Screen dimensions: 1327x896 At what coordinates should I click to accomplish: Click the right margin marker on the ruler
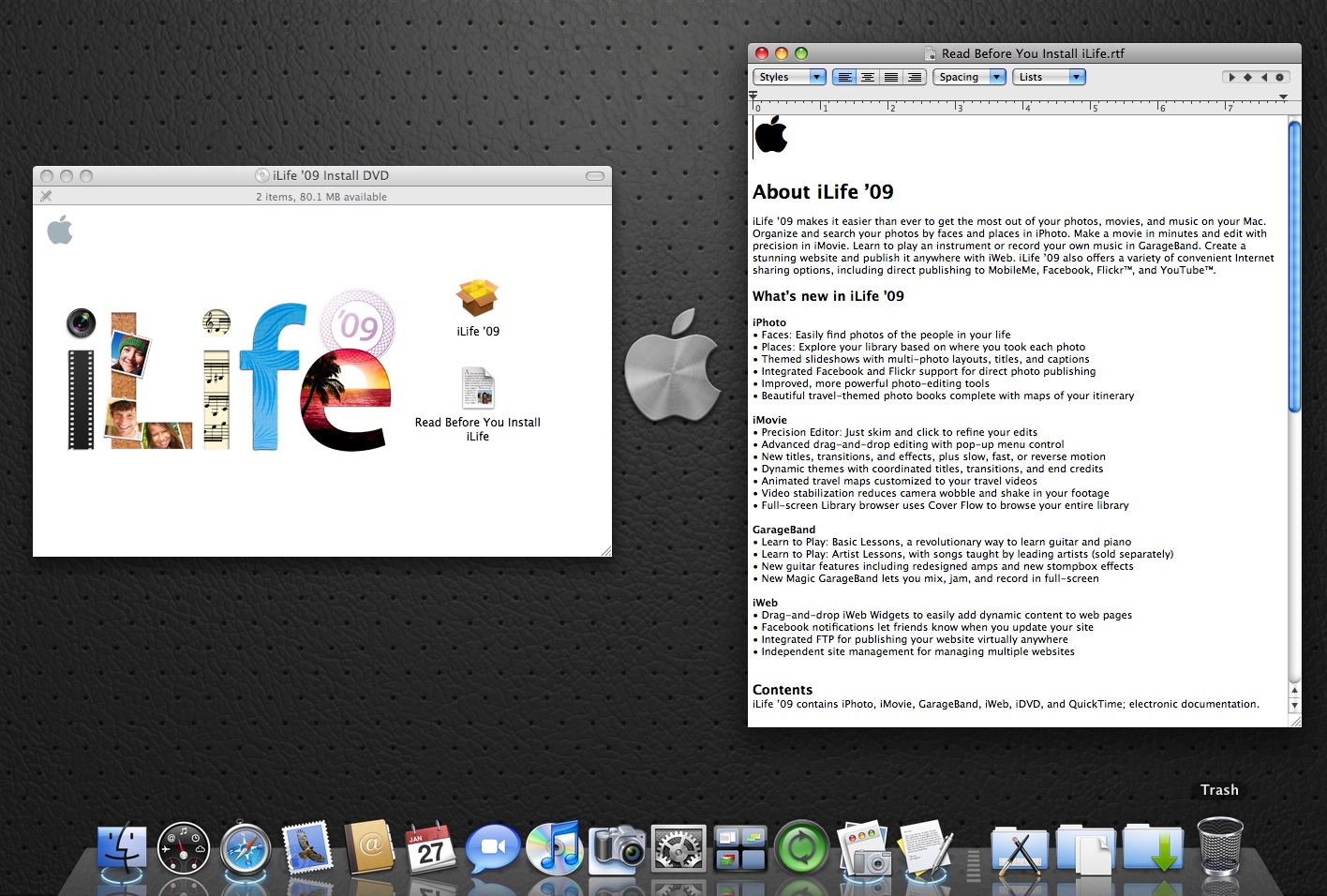pyautogui.click(x=1283, y=97)
